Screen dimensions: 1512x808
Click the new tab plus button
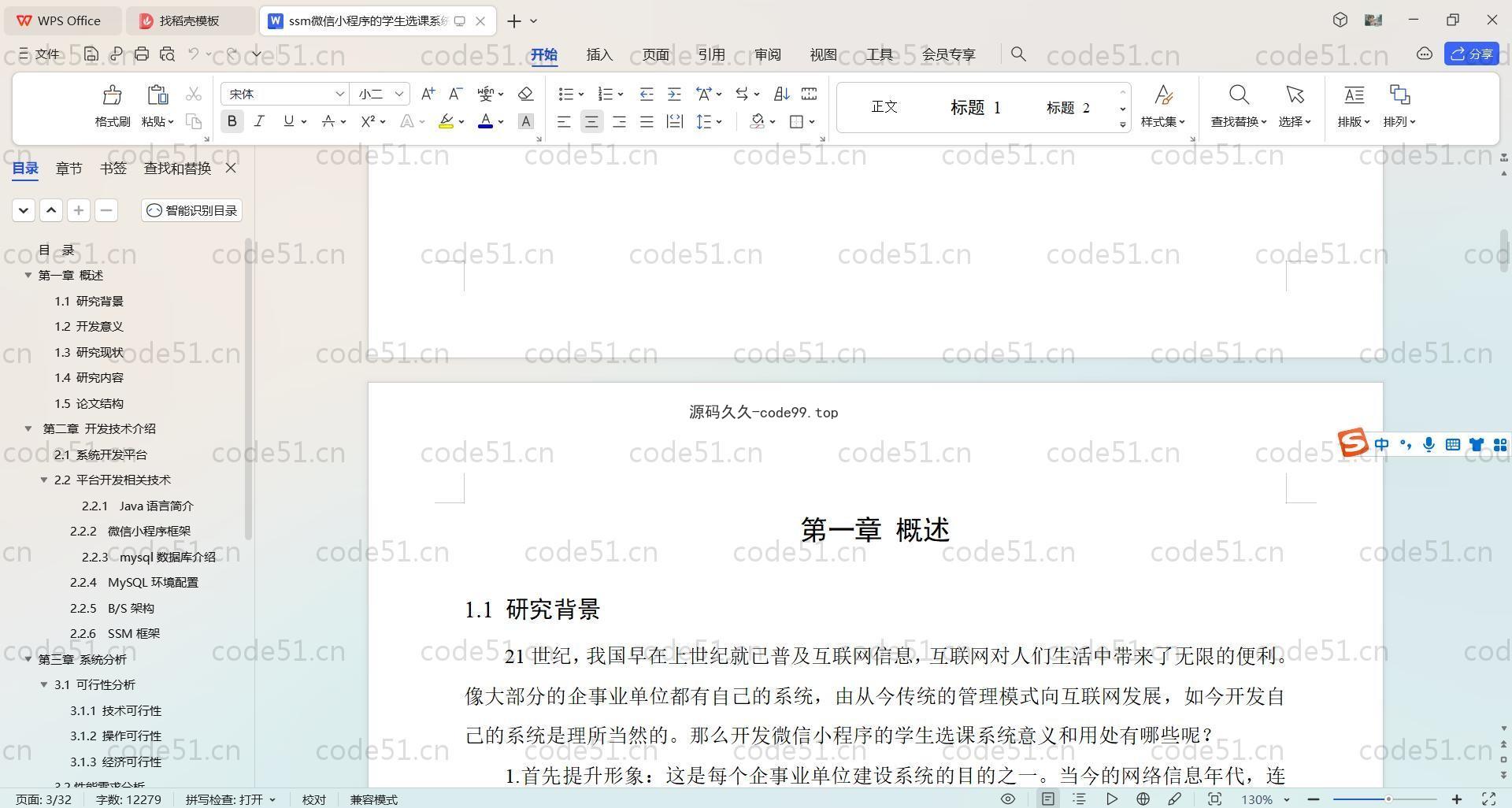click(513, 20)
